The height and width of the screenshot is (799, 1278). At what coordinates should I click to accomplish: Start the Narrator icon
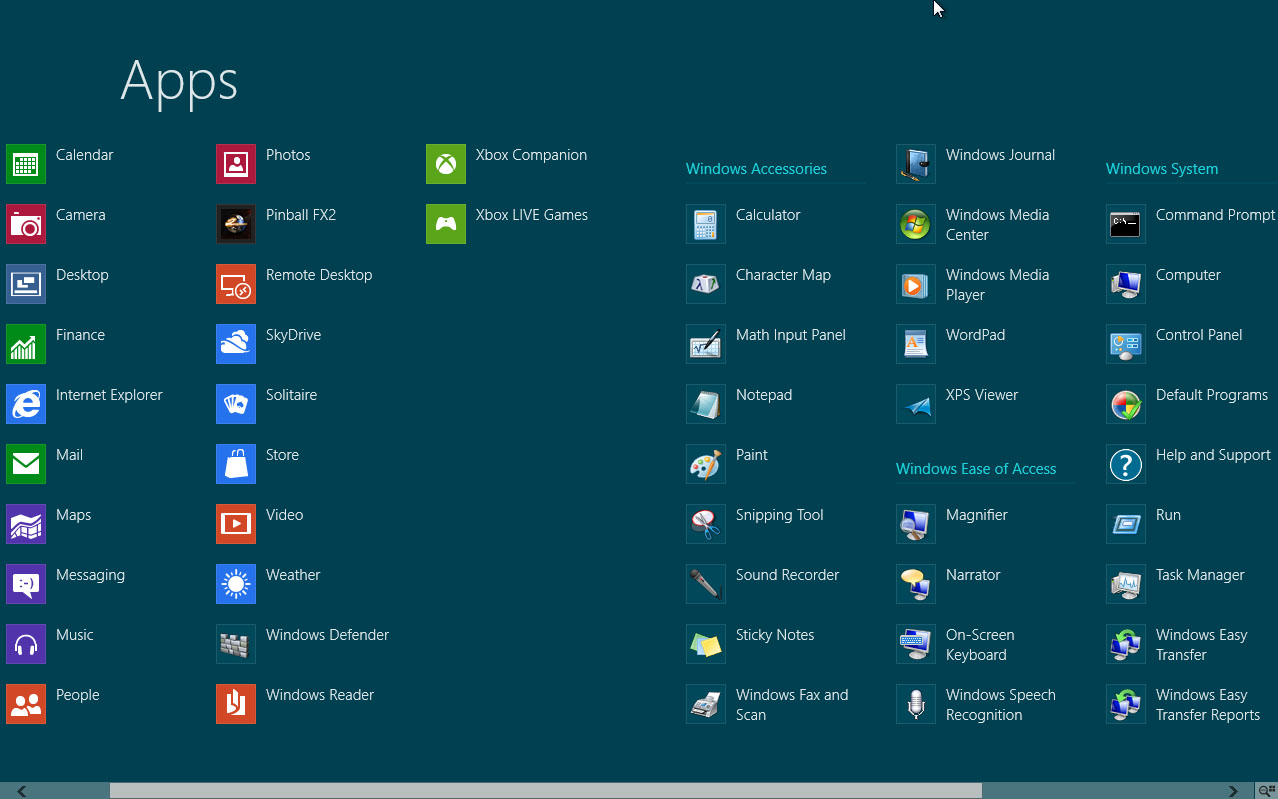click(x=916, y=584)
